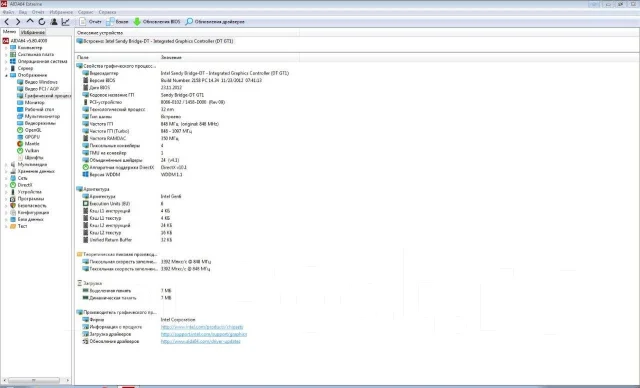Open the graph chart toolbar icon
The height and width of the screenshot is (388, 640).
(65, 22)
